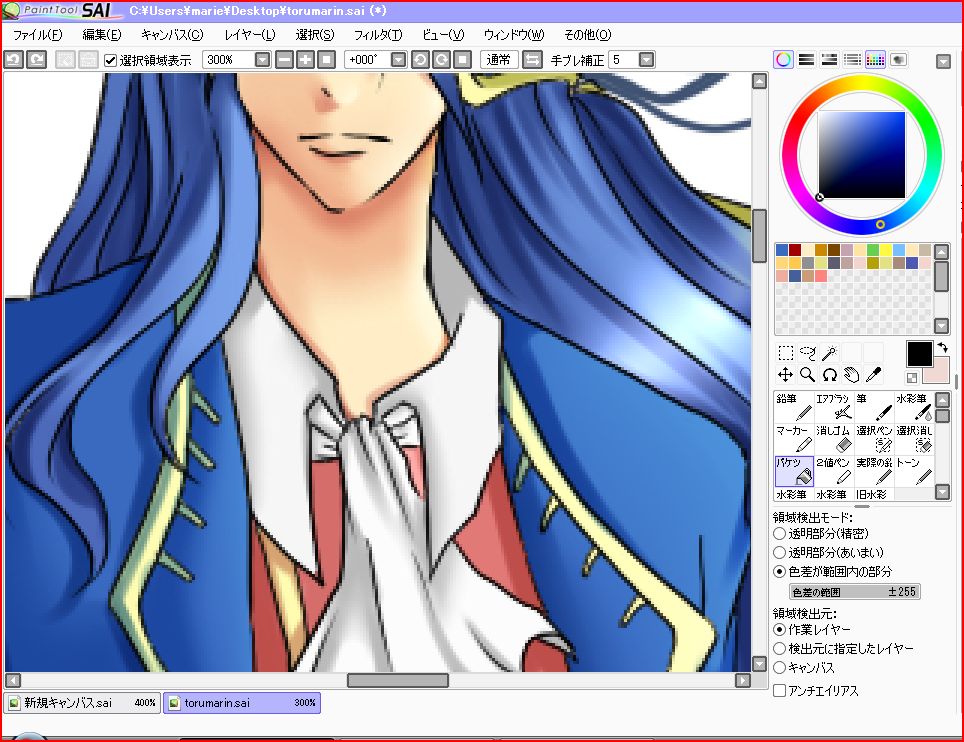
Task: Click the brush list scroll down arrow
Action: [x=942, y=492]
